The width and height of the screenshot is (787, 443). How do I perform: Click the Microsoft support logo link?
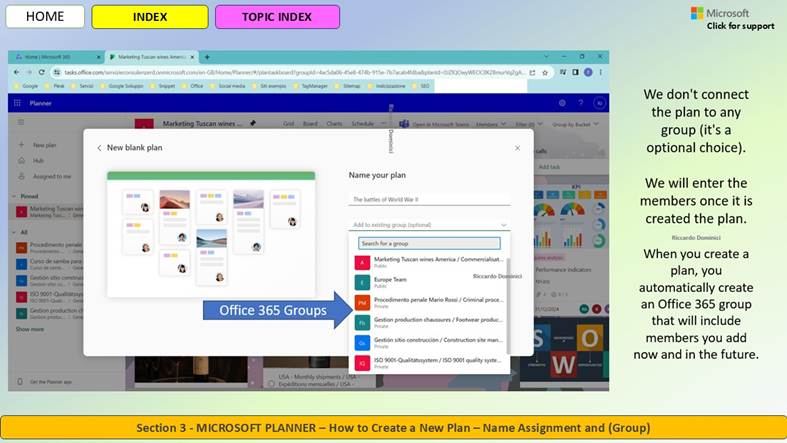coord(732,19)
